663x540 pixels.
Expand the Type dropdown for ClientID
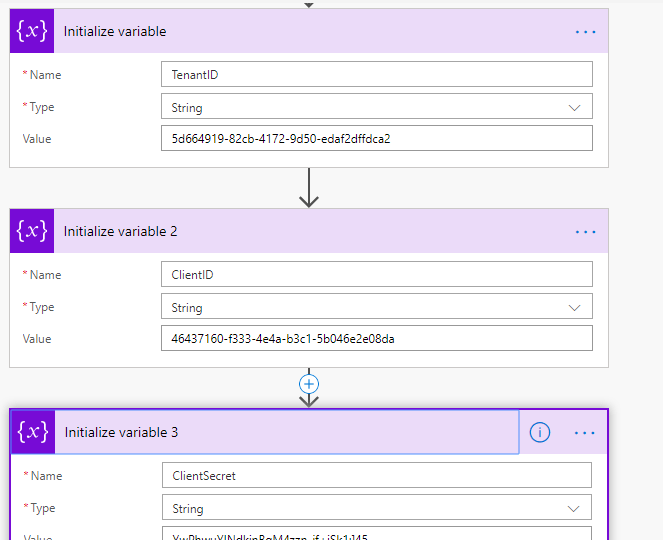click(x=377, y=307)
